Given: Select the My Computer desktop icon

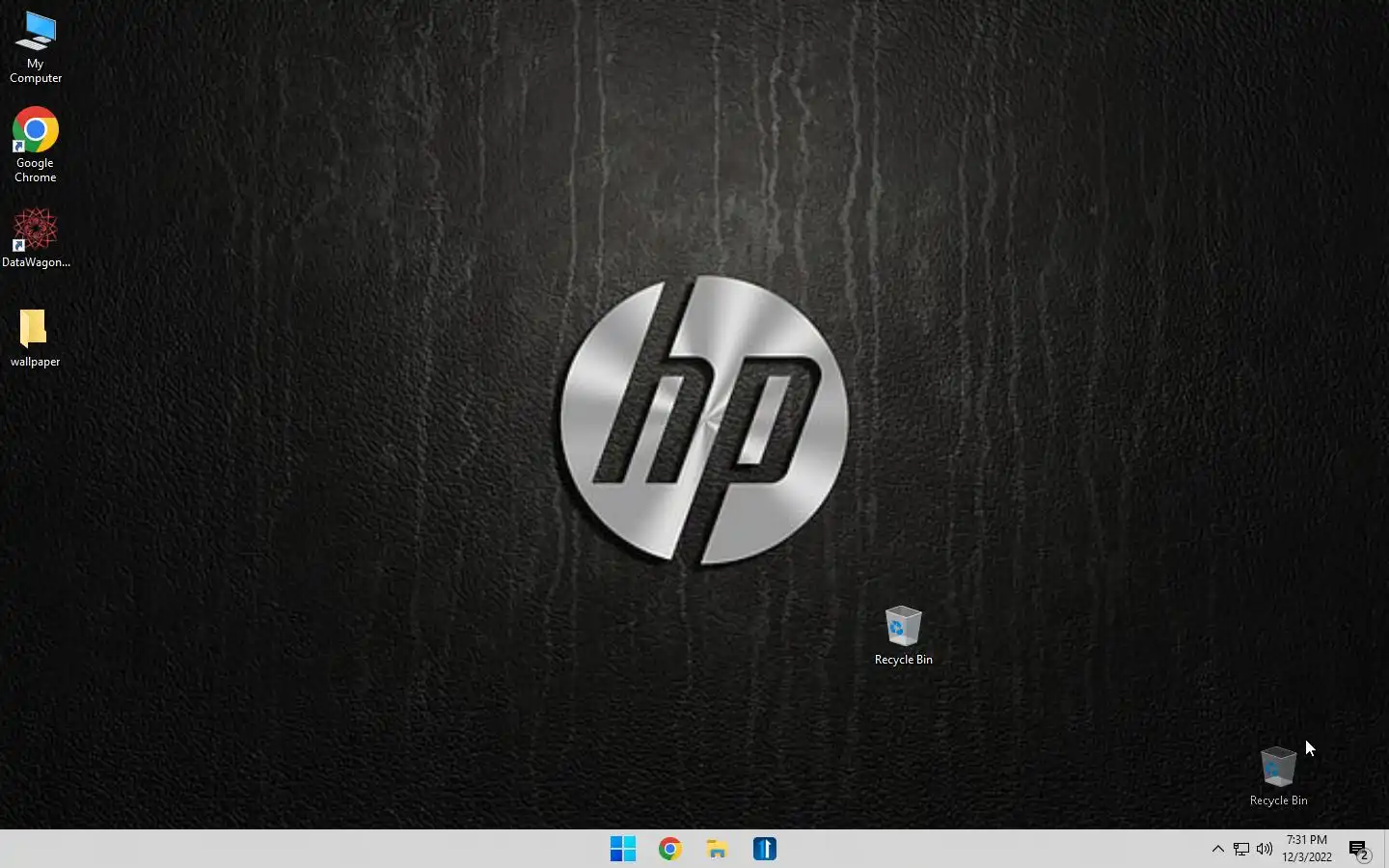Looking at the screenshot, I should pos(36,47).
